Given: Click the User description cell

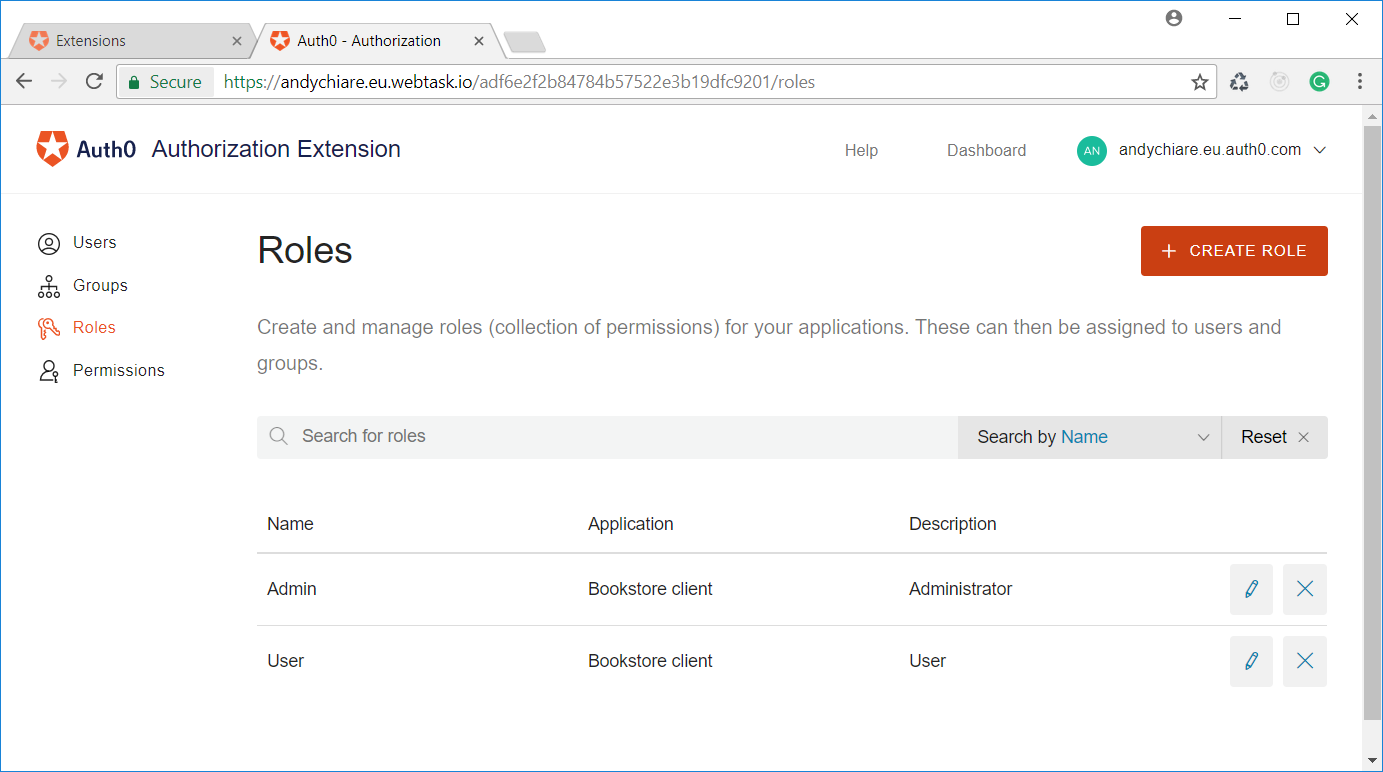Looking at the screenshot, I should (927, 661).
